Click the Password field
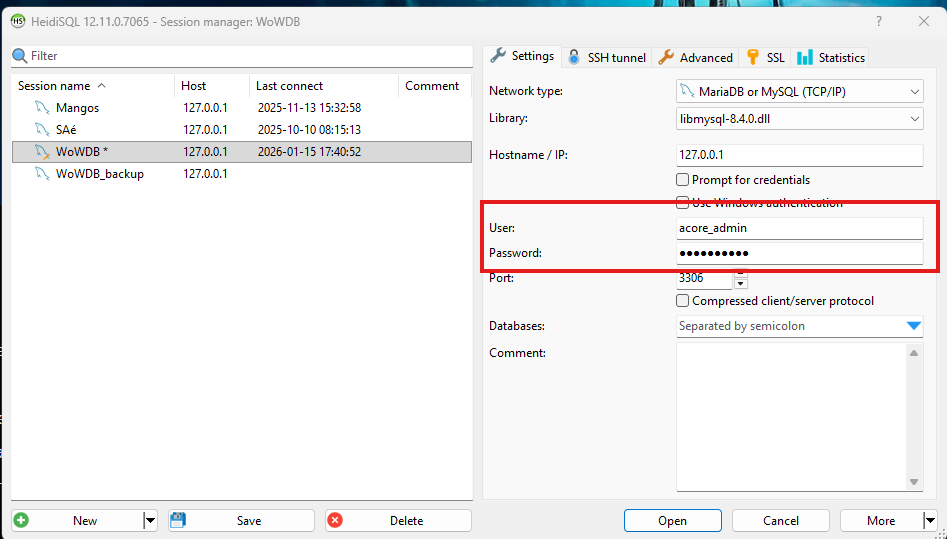Viewport: 947px width, 539px height. [x=800, y=253]
